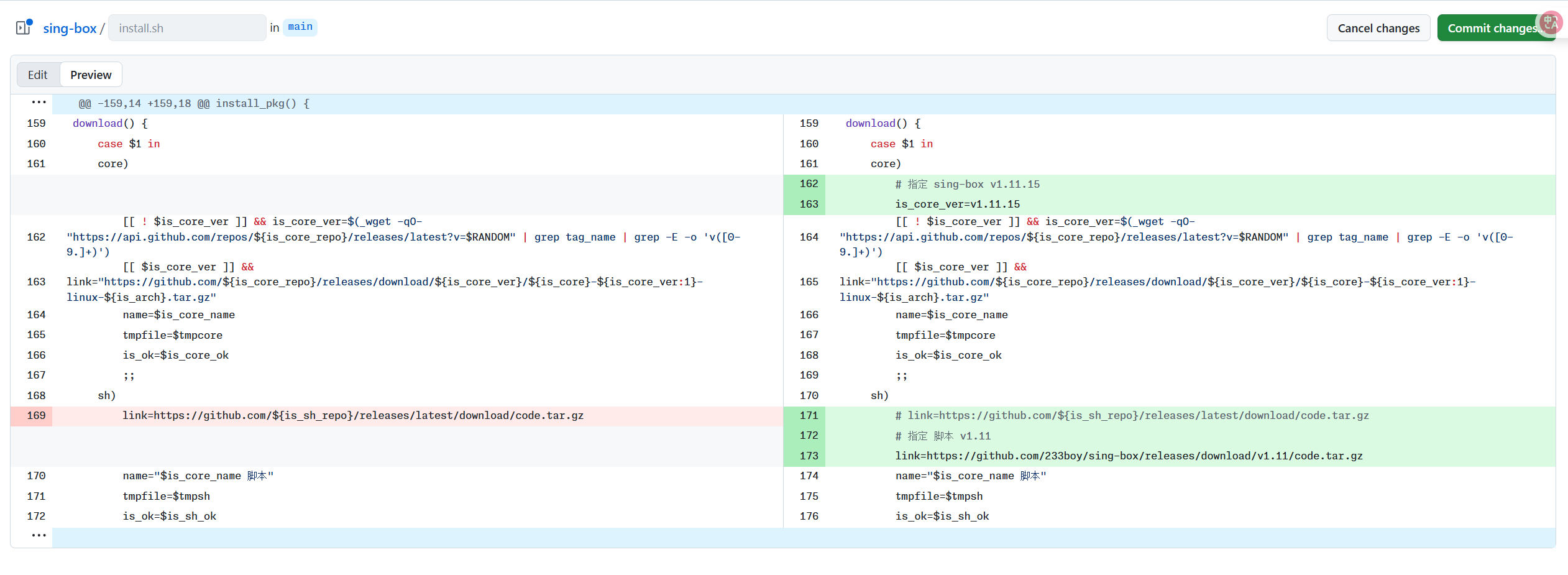Image resolution: width=1568 pixels, height=575 pixels.
Task: Expand hidden lines below line 172
Action: [x=39, y=536]
